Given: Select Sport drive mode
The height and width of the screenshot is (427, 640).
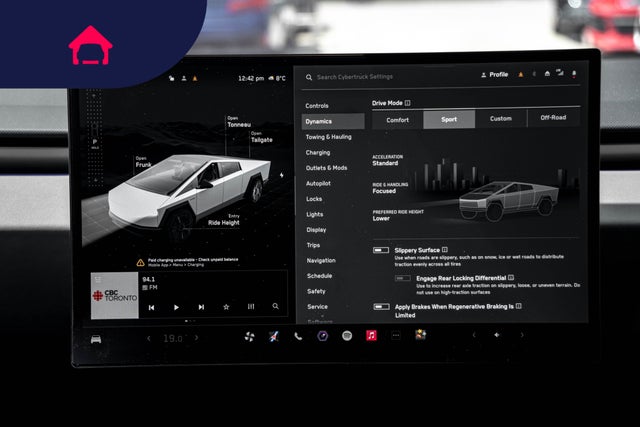Looking at the screenshot, I should (x=449, y=119).
